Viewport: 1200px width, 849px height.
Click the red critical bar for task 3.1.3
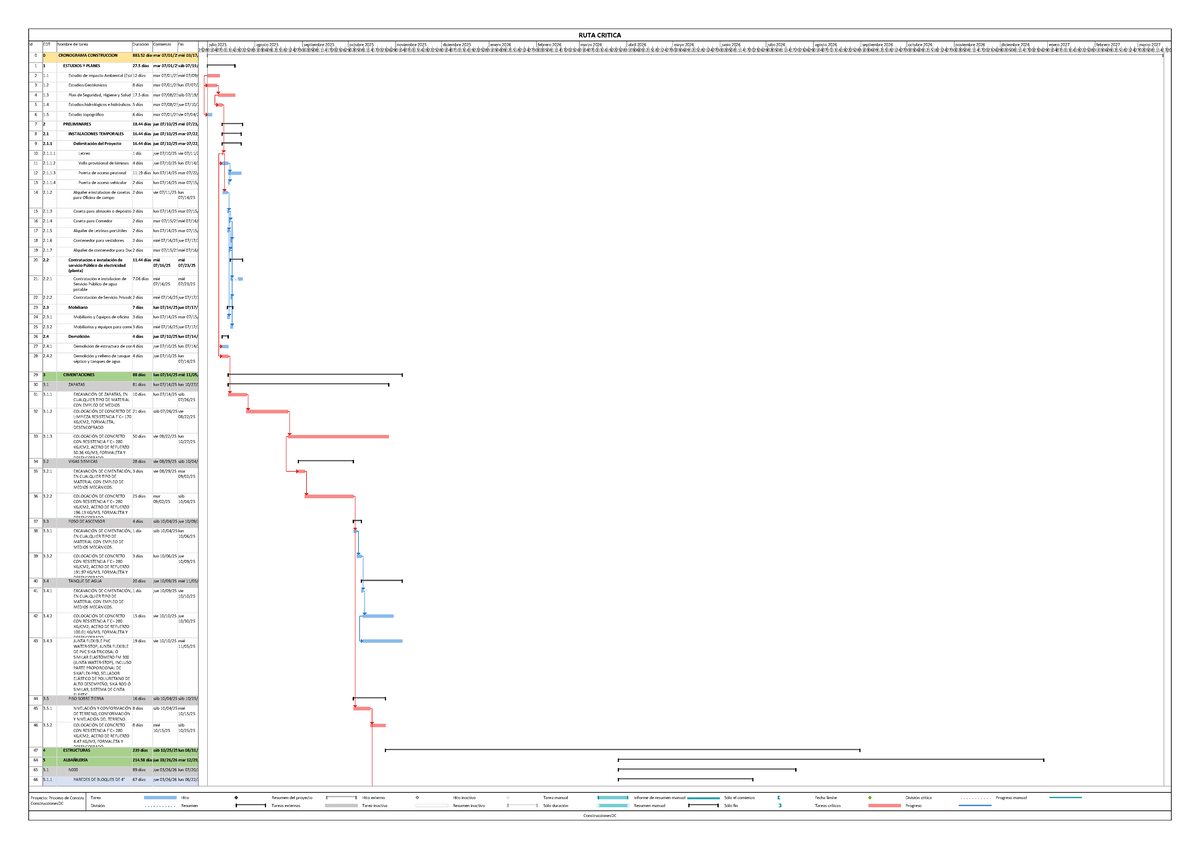click(338, 437)
